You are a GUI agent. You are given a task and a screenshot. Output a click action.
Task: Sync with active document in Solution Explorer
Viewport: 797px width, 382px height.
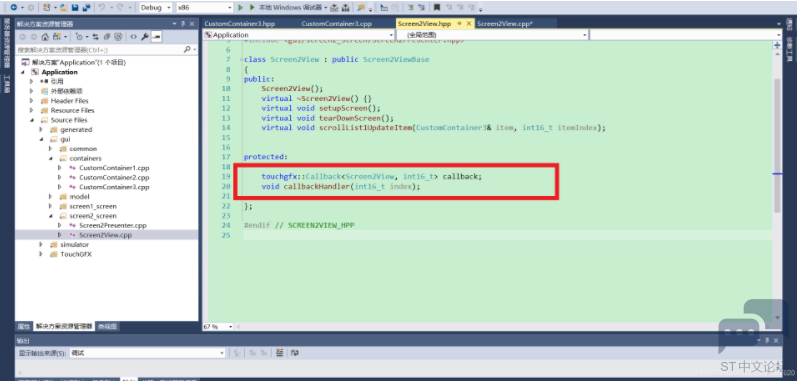[x=95, y=37]
